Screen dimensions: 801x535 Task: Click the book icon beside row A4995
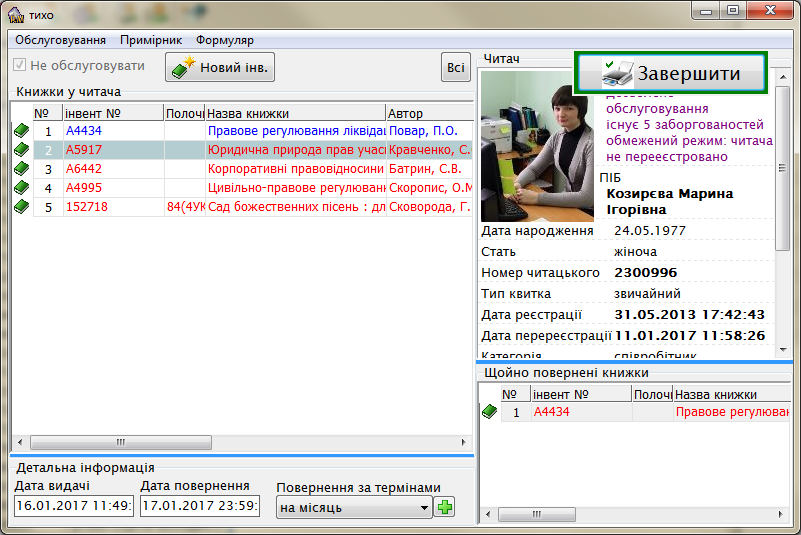(21, 188)
